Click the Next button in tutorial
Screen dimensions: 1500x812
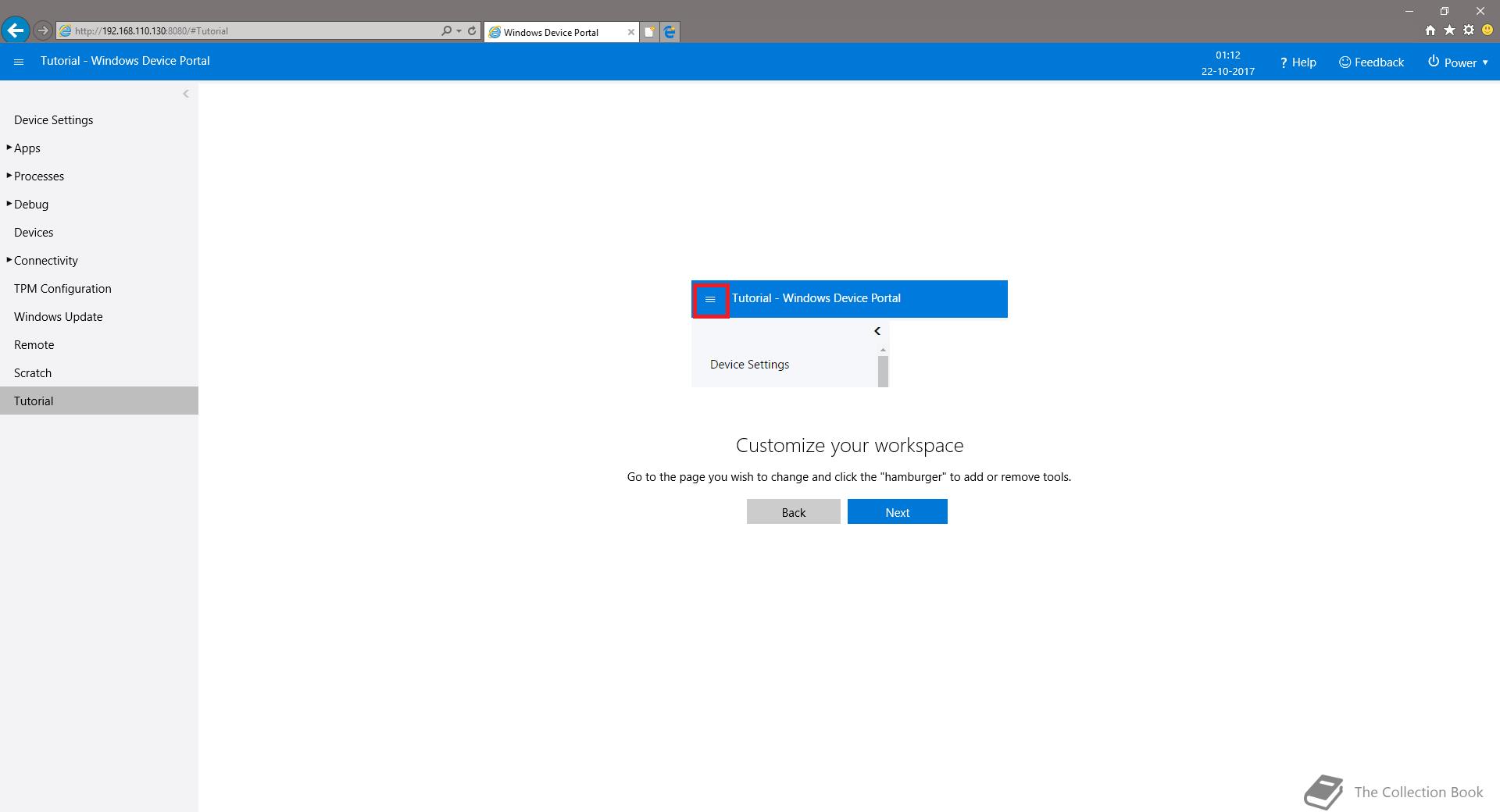(897, 511)
